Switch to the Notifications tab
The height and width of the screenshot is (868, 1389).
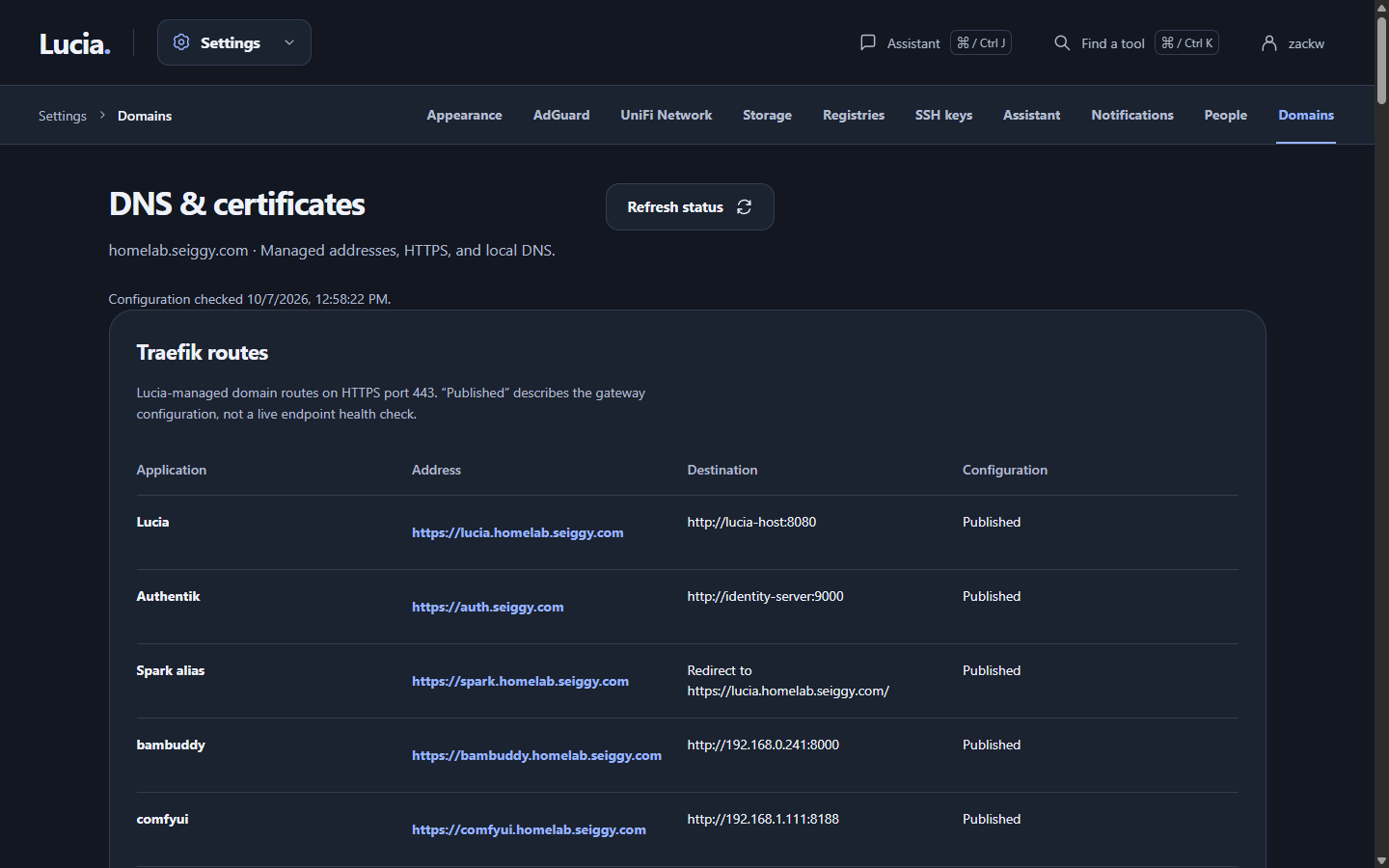1132,115
